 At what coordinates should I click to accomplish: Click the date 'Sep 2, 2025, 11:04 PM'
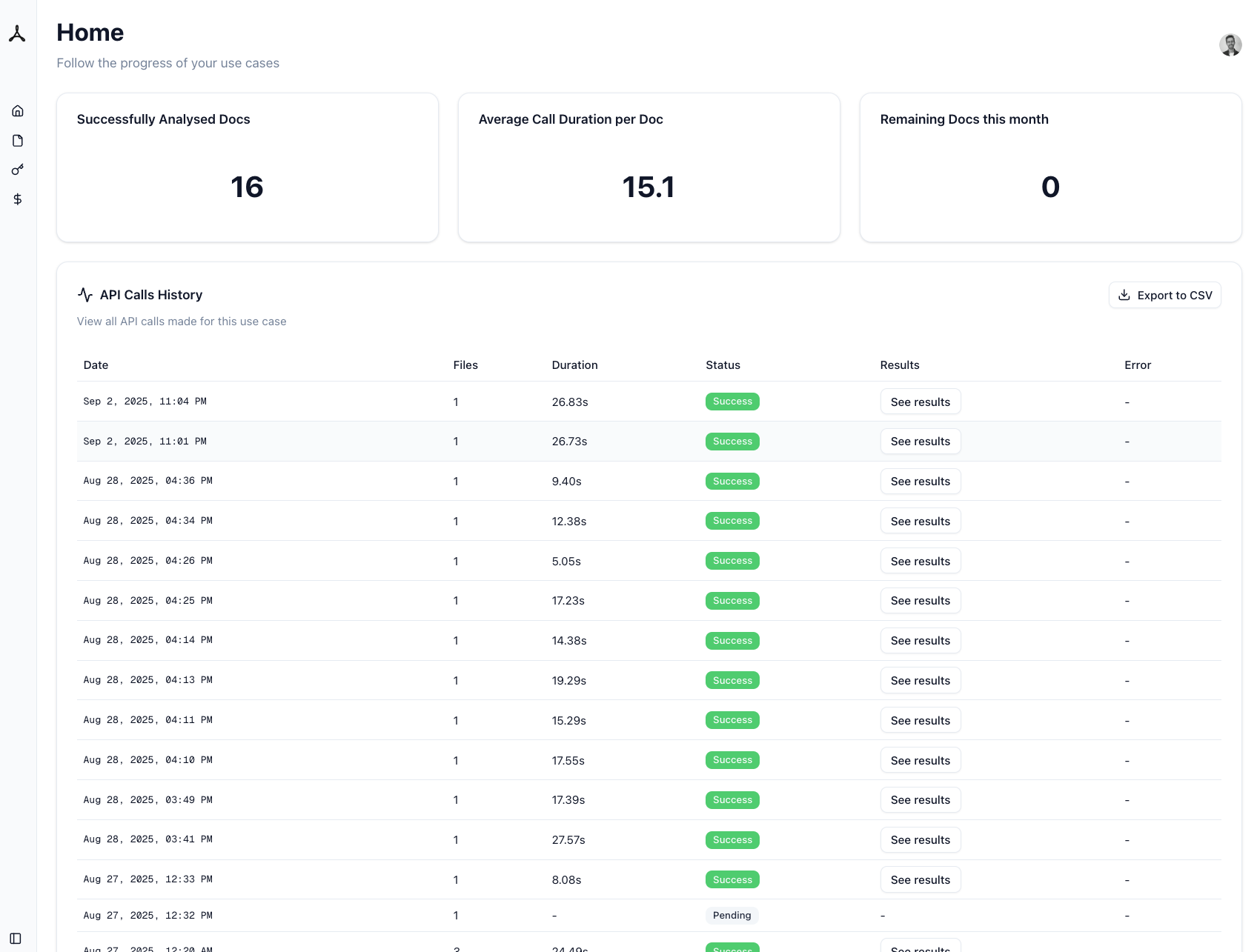tap(145, 402)
